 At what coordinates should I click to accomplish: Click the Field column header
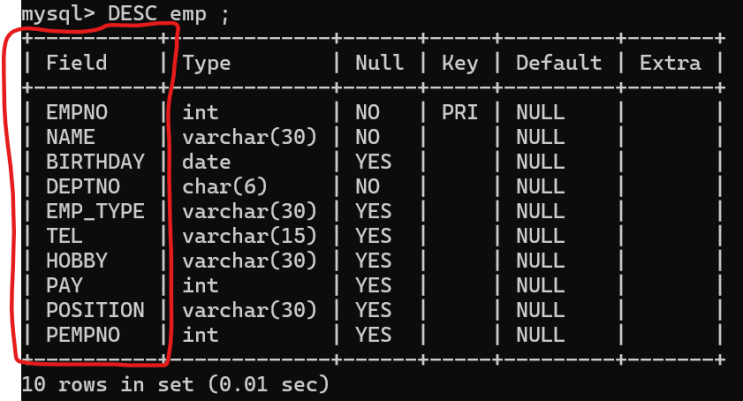[76, 63]
